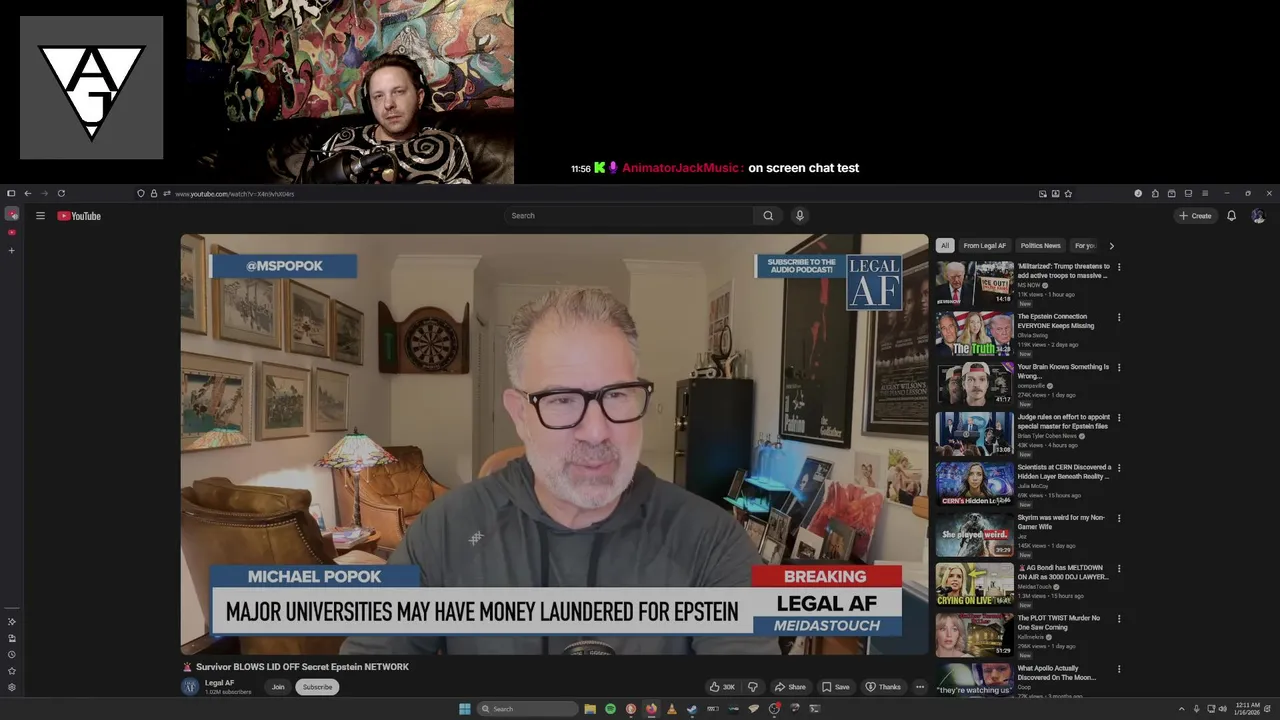Open the Legal AF channel name link
Viewport: 1280px width, 720px height.
(x=219, y=683)
